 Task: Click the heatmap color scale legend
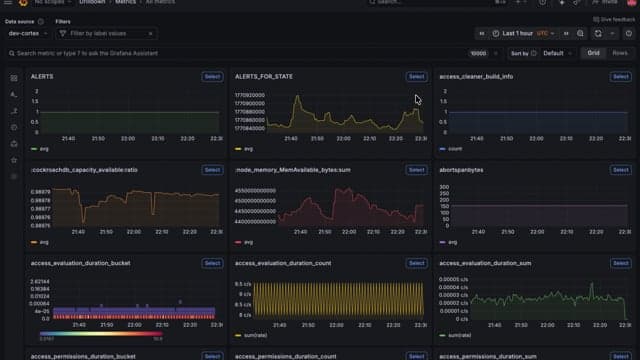point(101,334)
